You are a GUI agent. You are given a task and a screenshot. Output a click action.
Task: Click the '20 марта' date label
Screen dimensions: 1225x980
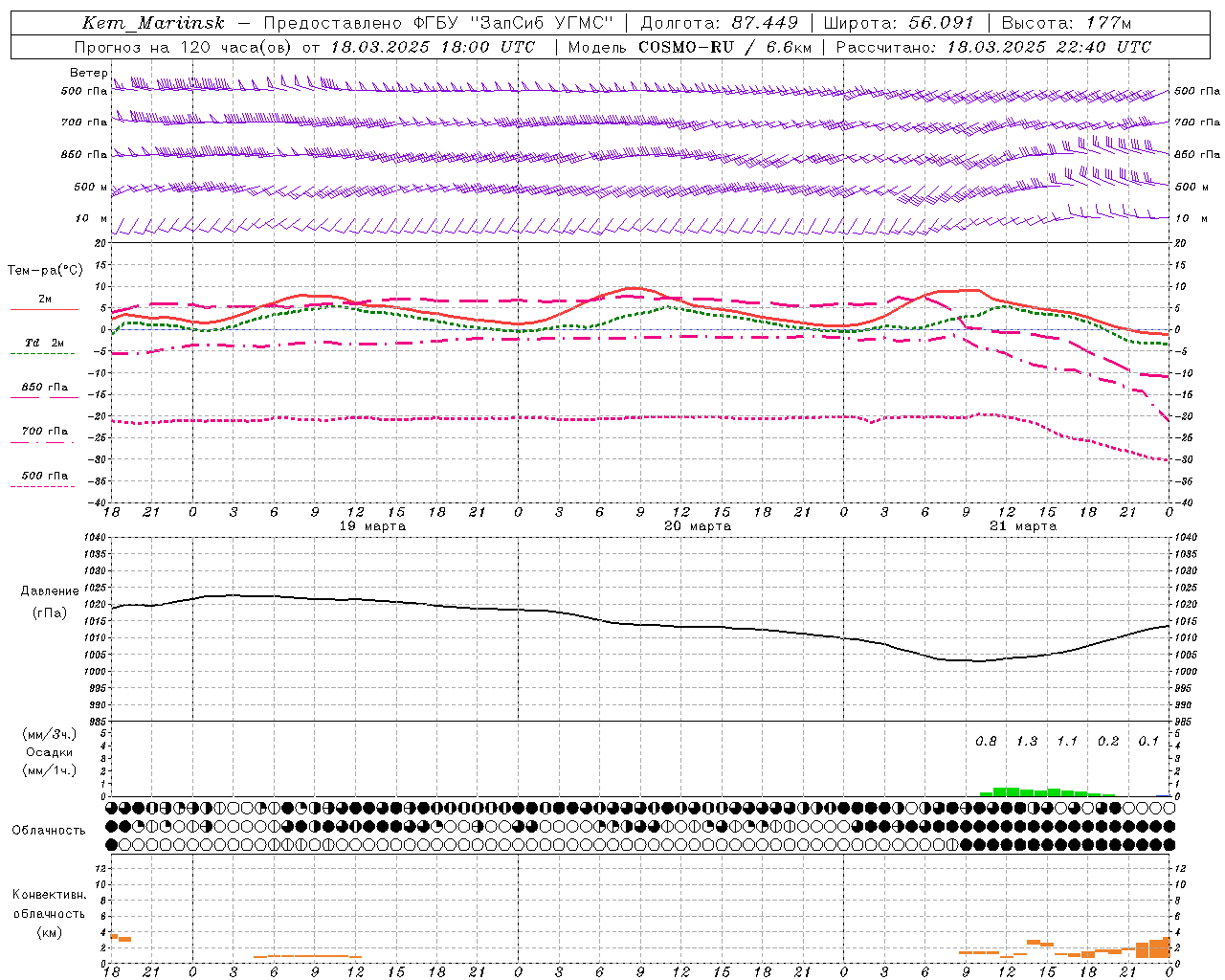tap(698, 526)
